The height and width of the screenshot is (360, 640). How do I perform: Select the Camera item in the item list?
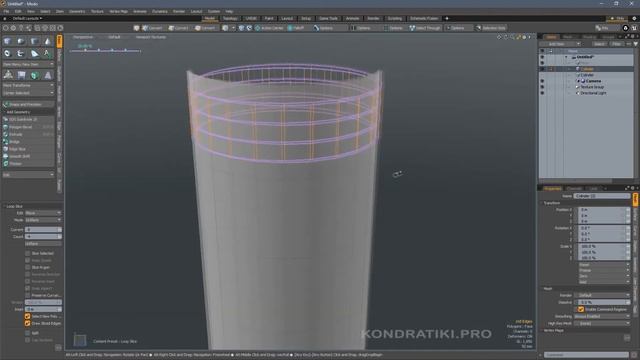point(593,81)
